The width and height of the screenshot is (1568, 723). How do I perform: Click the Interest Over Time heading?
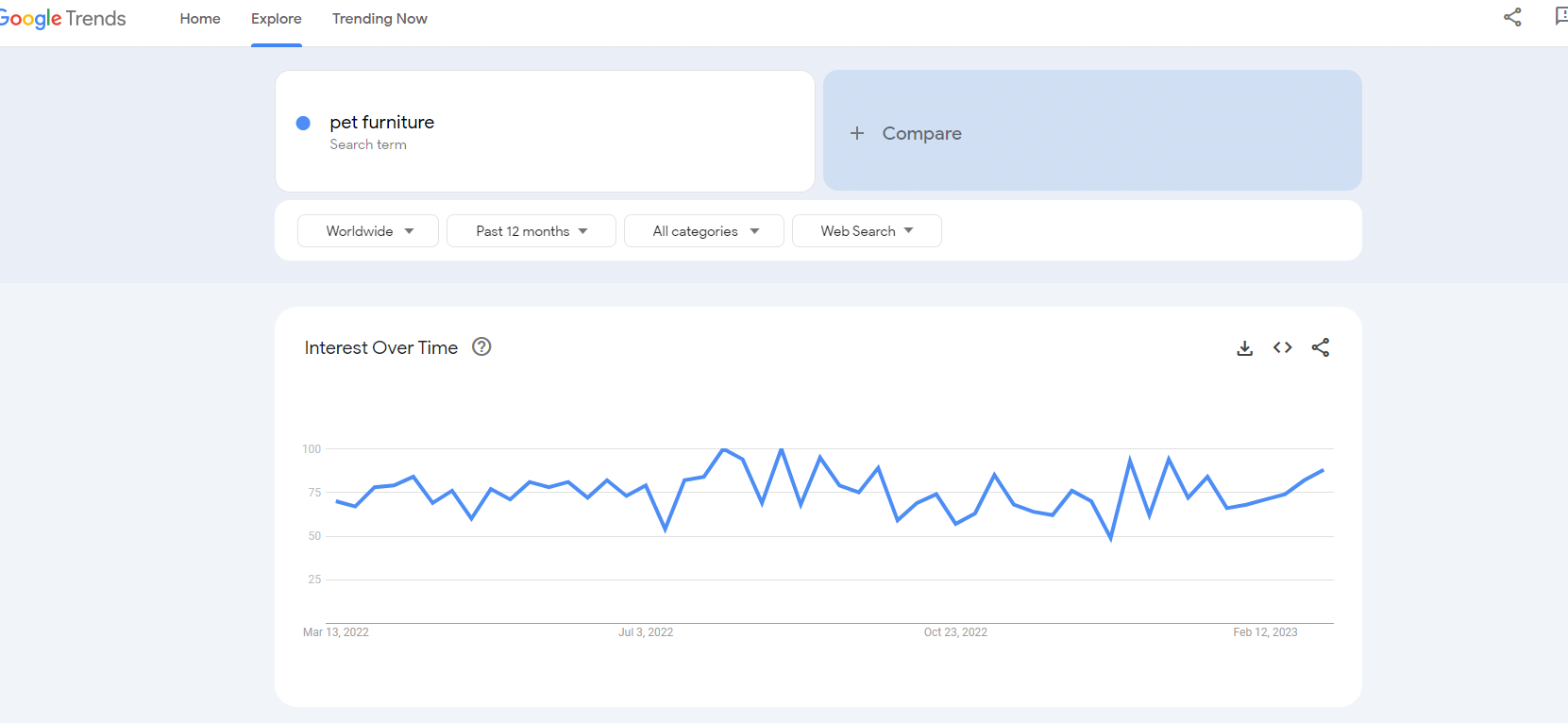pyautogui.click(x=380, y=348)
